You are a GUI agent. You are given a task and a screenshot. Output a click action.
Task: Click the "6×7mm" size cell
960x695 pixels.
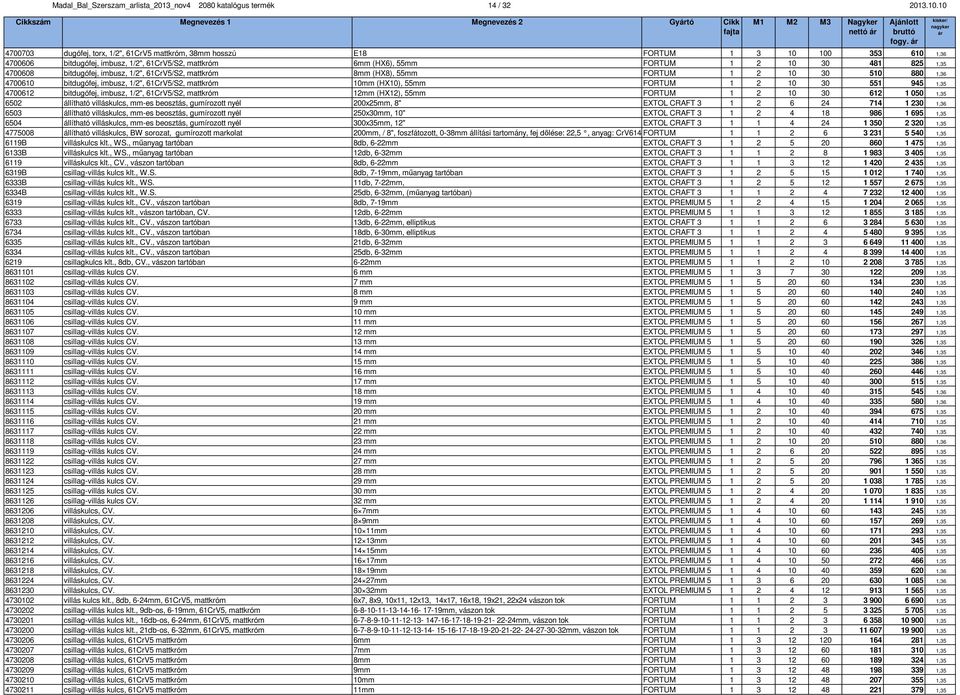[366, 511]
